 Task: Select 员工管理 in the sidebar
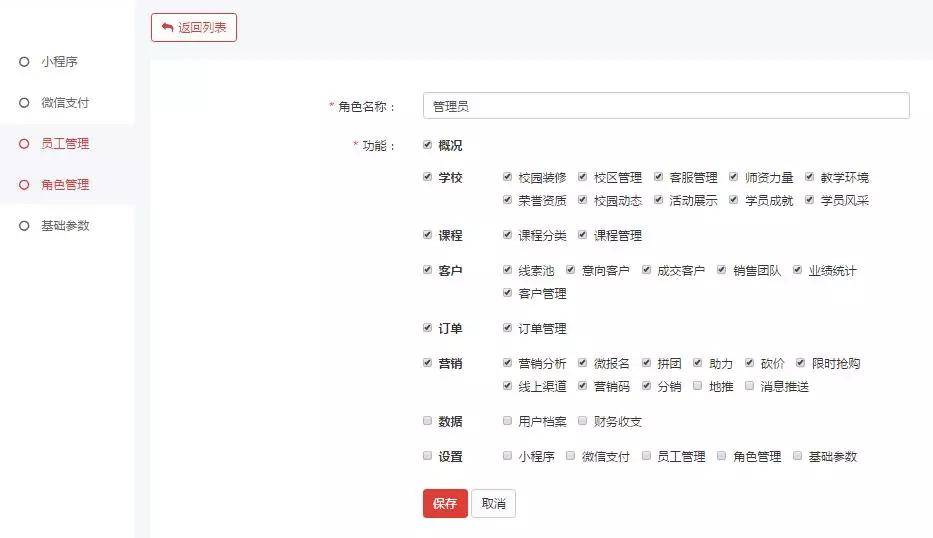point(65,144)
